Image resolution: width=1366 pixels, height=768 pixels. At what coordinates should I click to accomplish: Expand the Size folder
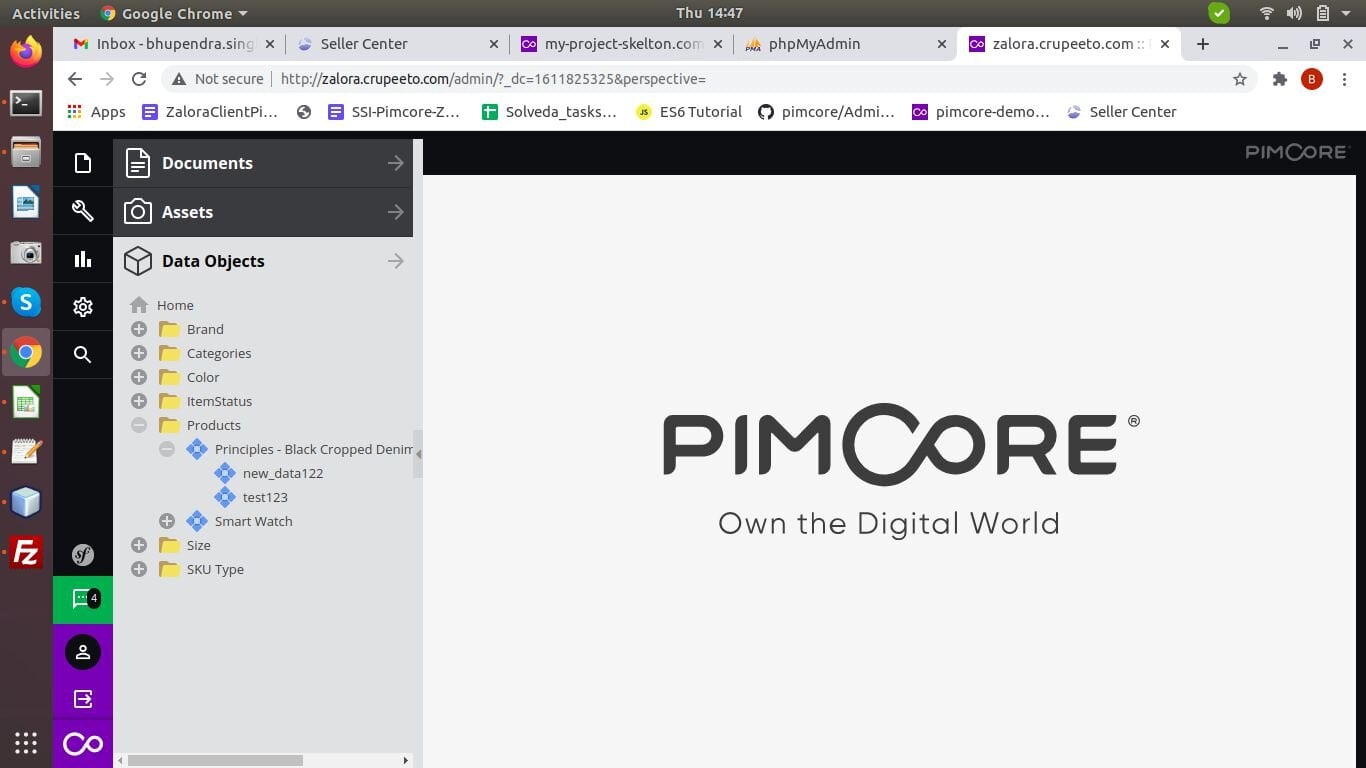coord(139,545)
